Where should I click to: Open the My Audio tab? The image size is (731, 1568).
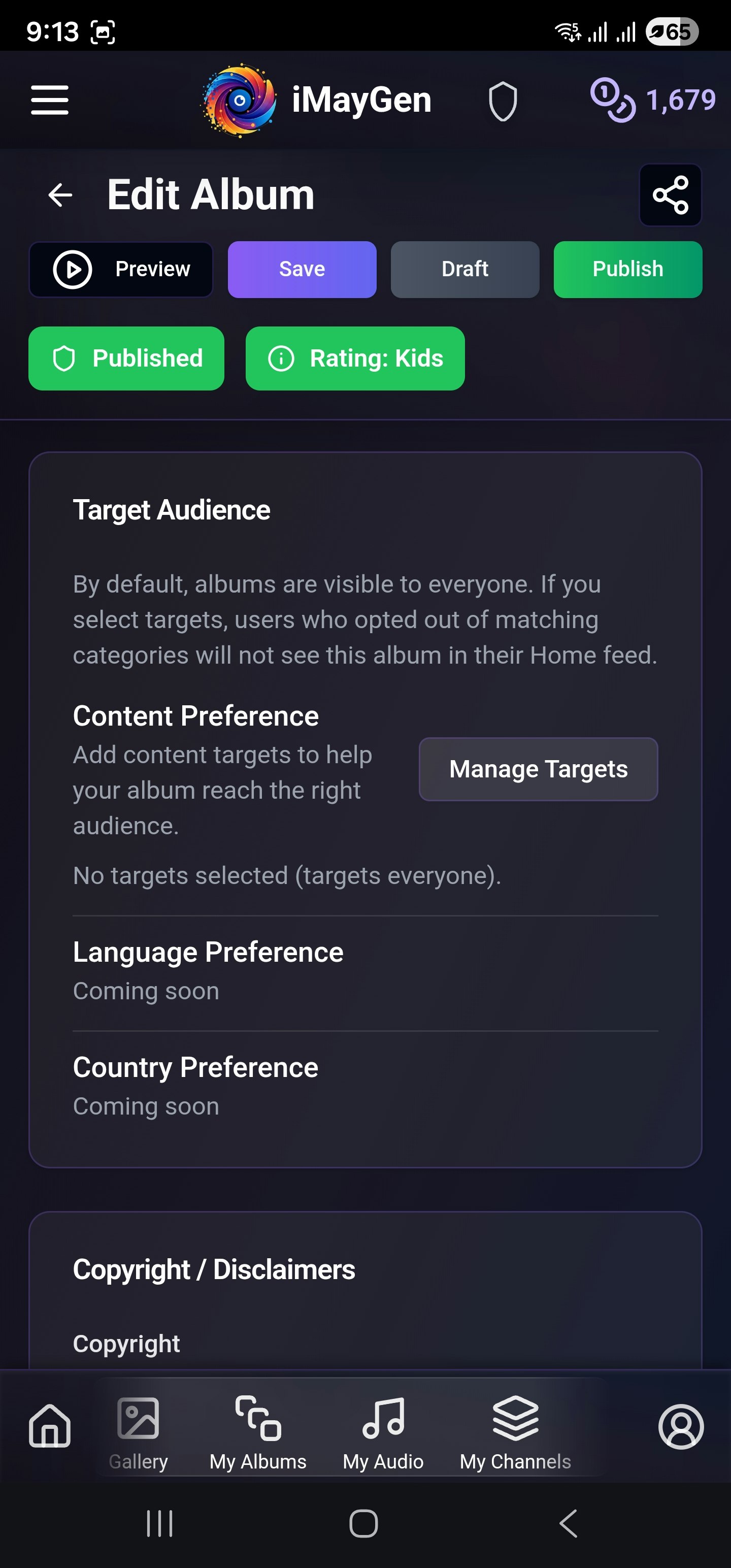point(383,1433)
